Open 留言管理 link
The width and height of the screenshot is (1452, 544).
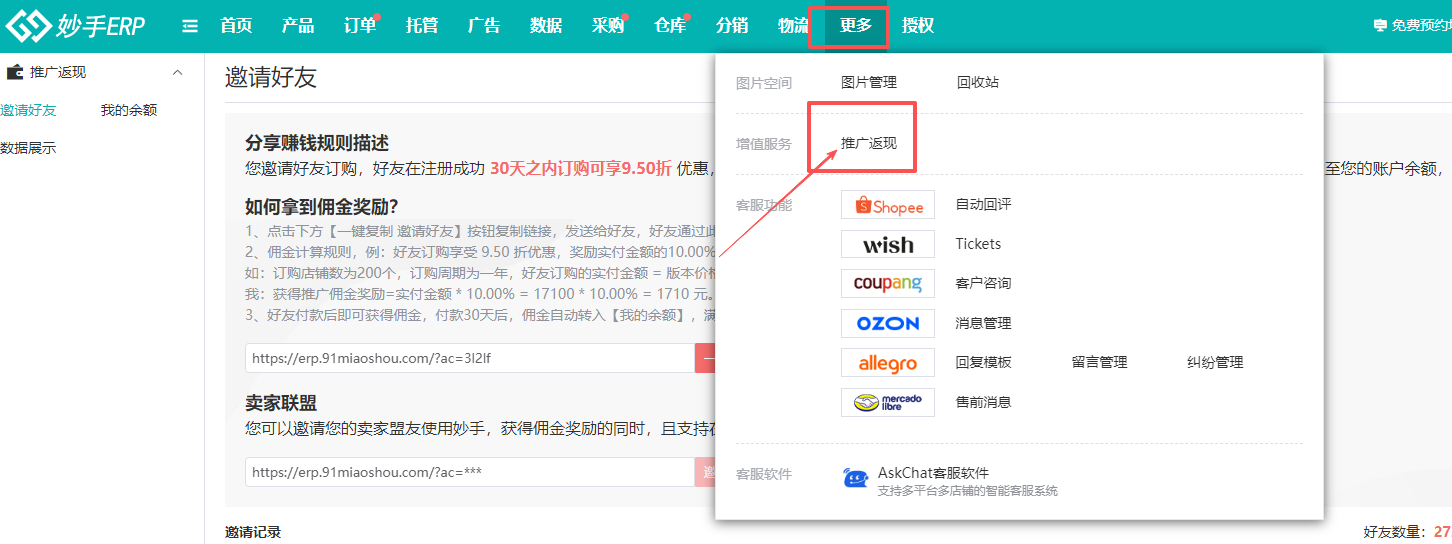[x=1099, y=363]
